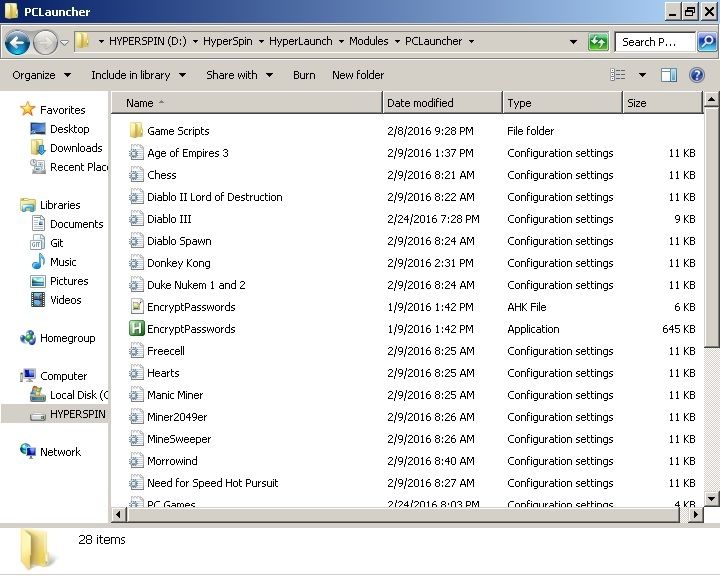The height and width of the screenshot is (576, 720).
Task: Open the Documents library
Action: click(x=68, y=224)
